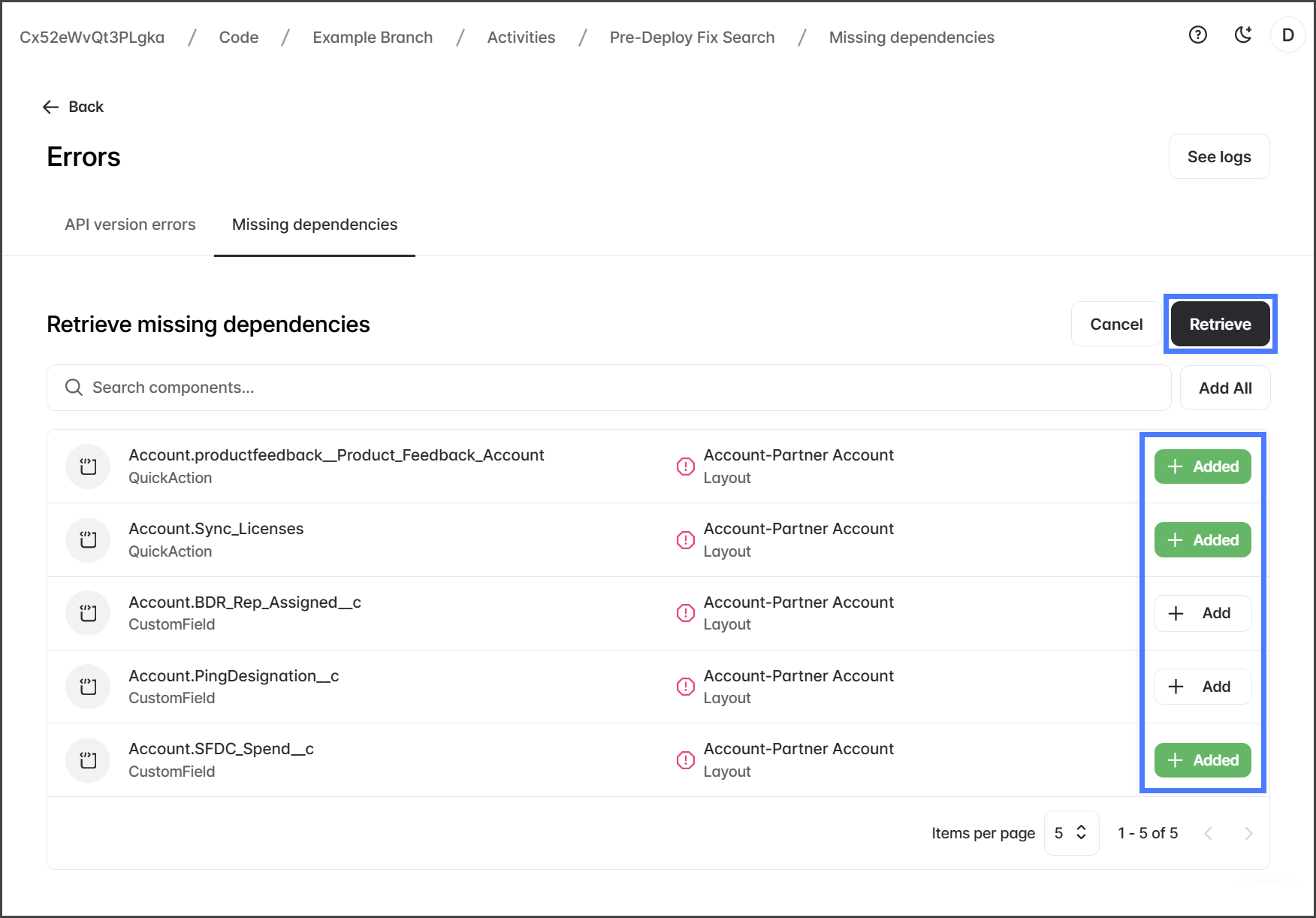Viewport: 1316px width, 918px height.
Task: Add the Account.BDR_Rep_Assigned__c dependency
Action: (x=1202, y=614)
